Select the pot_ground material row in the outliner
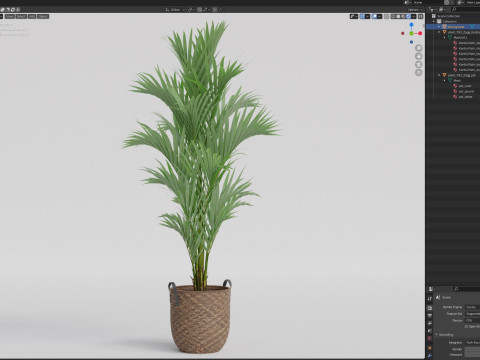Screen dimensions: 480x360 click(453, 91)
